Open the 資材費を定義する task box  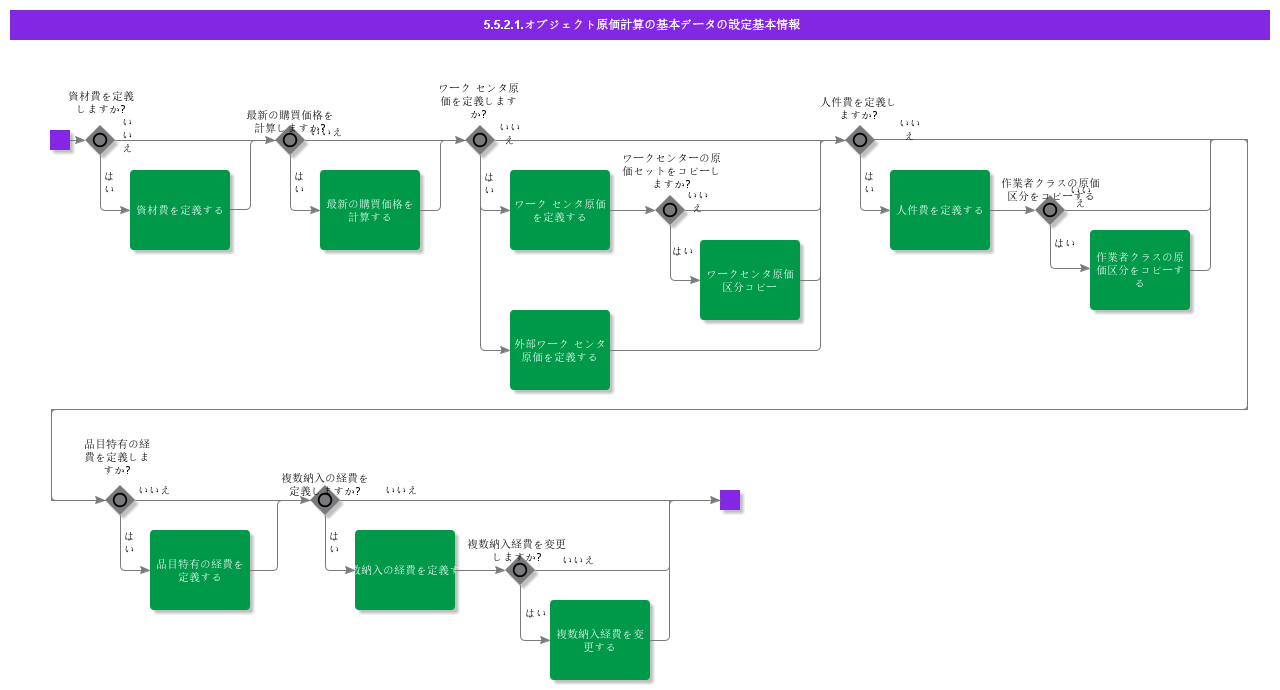(180, 210)
